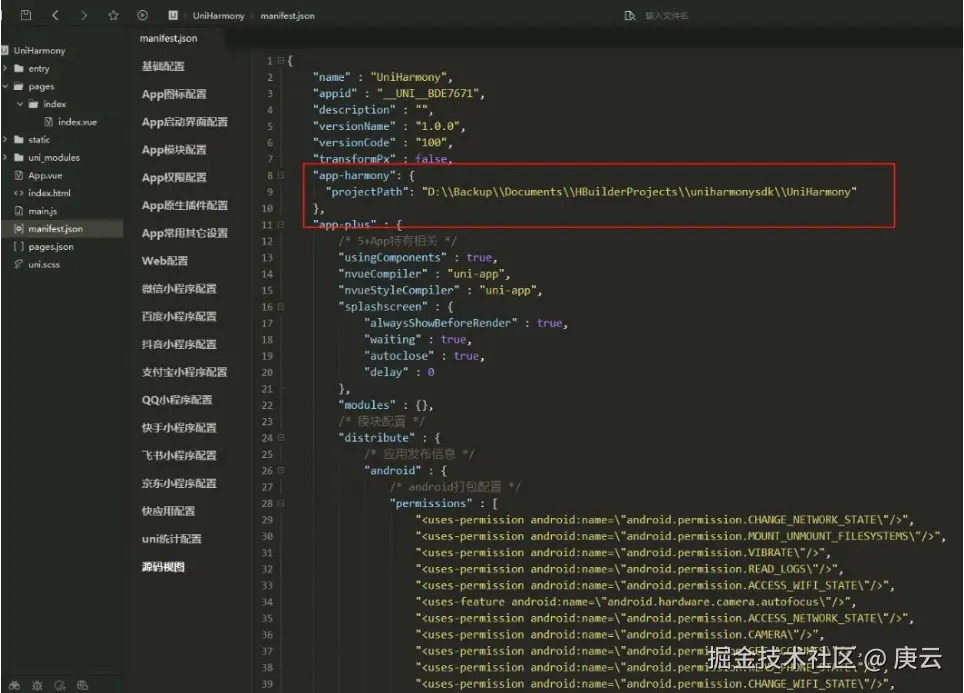Screen dimensions: 964x693
Task: Open the 快应用配置 section
Action: pyautogui.click(x=168, y=511)
